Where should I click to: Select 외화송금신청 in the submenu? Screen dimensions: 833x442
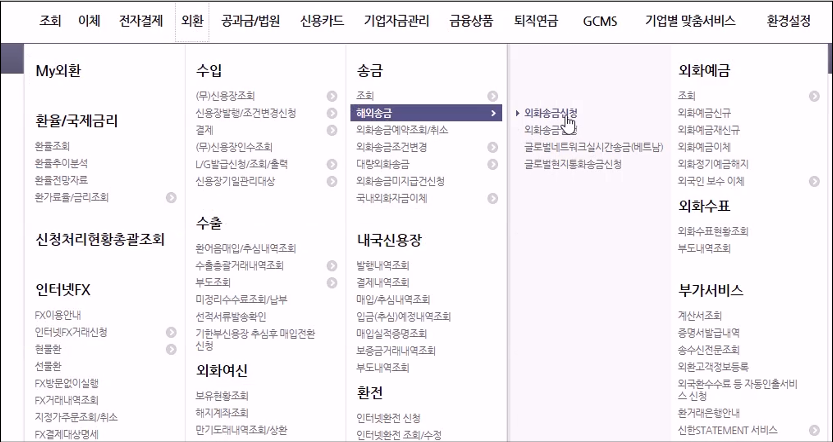550,113
